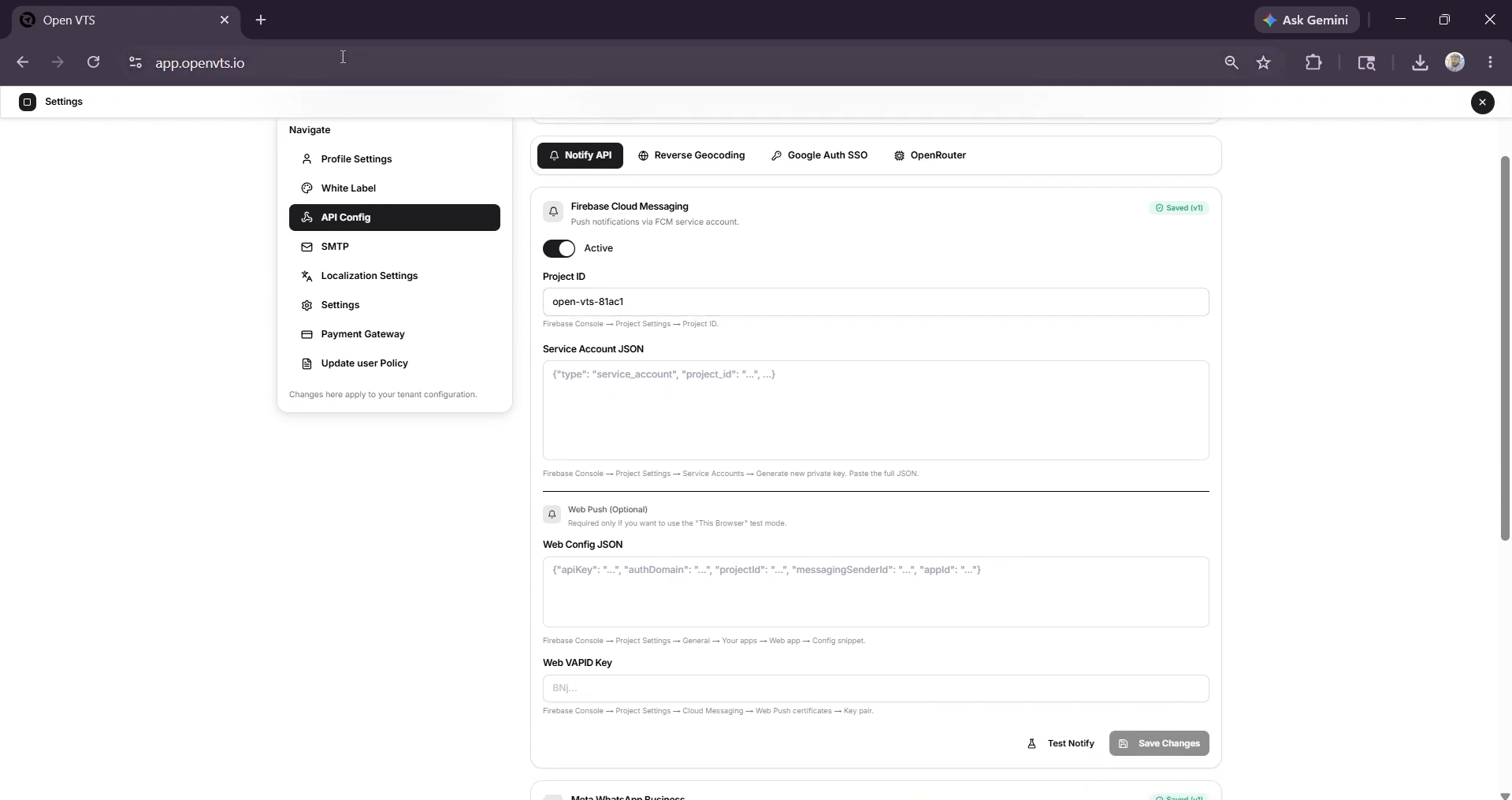Open the Chrome three-dot menu
1512x800 pixels.
click(1490, 62)
